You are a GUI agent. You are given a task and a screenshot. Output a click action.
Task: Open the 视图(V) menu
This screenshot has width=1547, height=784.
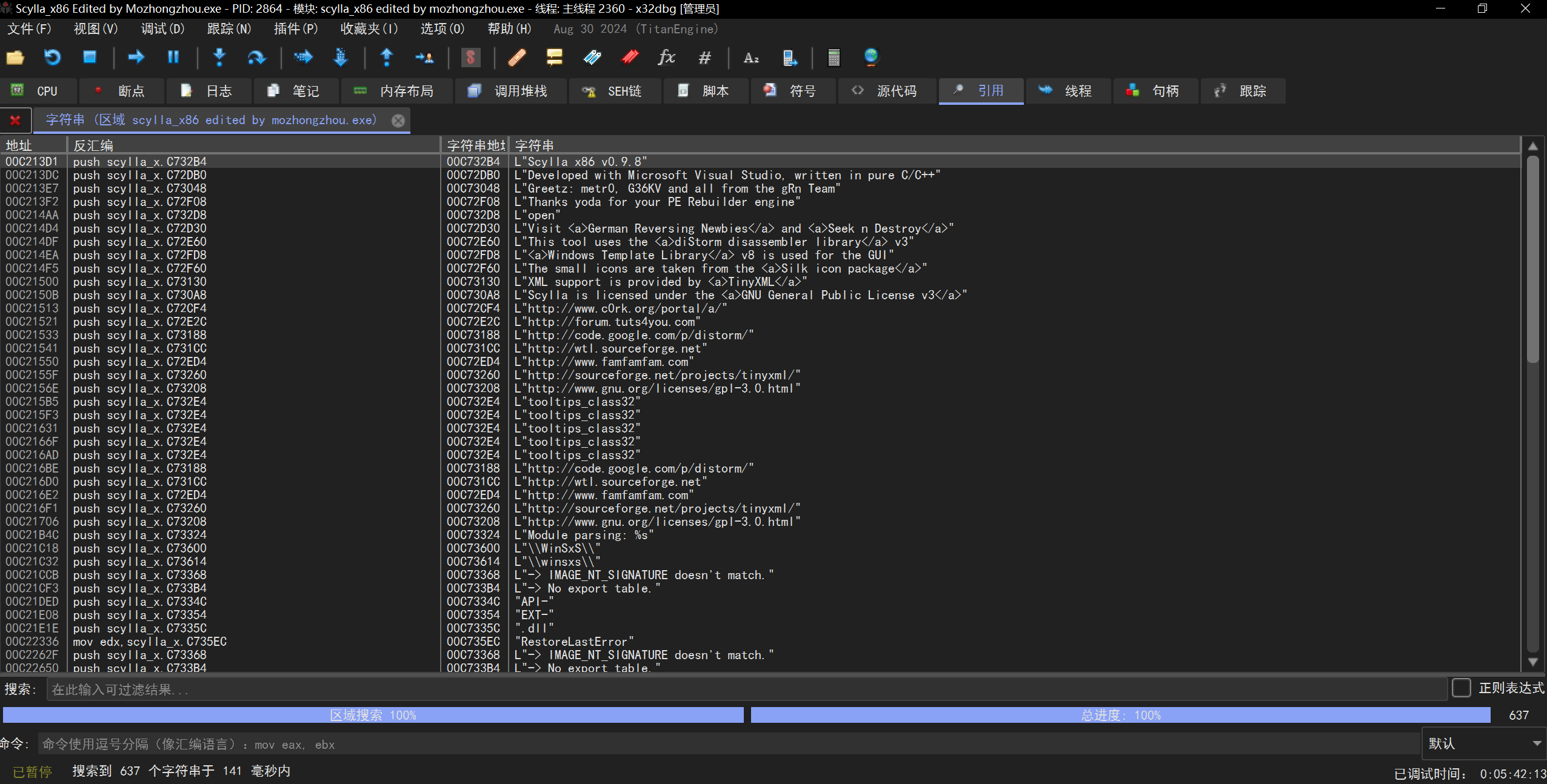pyautogui.click(x=96, y=28)
